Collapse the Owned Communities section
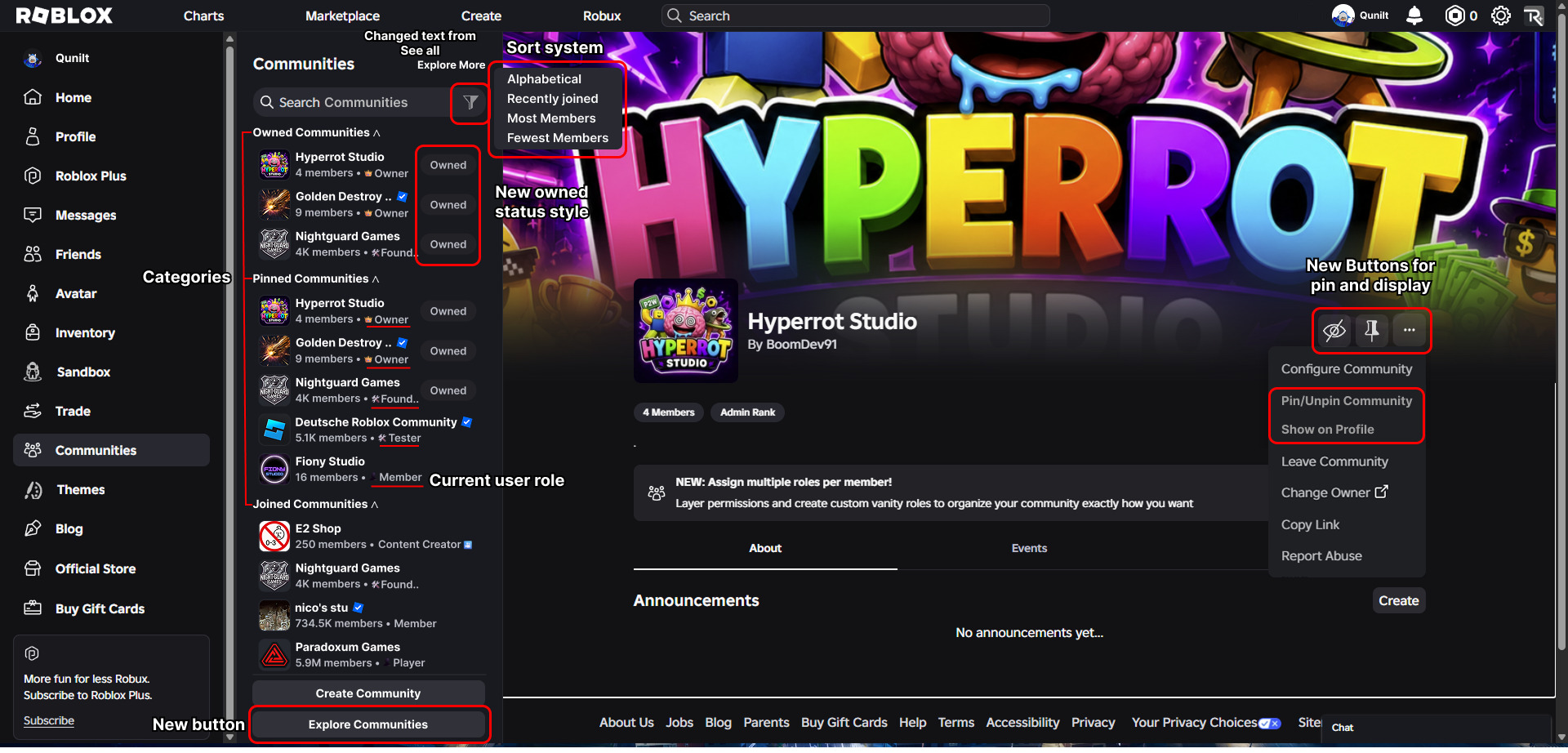 click(x=317, y=132)
